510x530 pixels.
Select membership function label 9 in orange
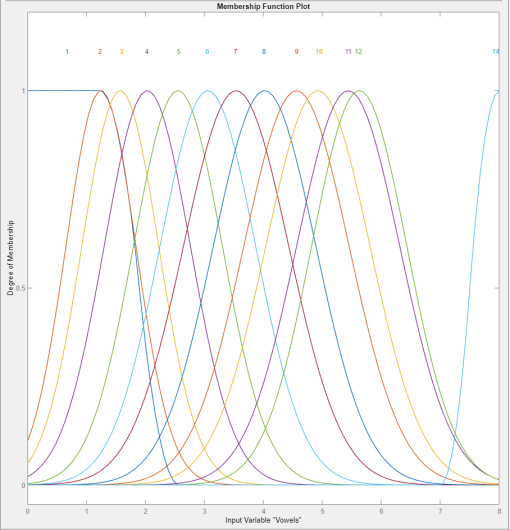(296, 52)
